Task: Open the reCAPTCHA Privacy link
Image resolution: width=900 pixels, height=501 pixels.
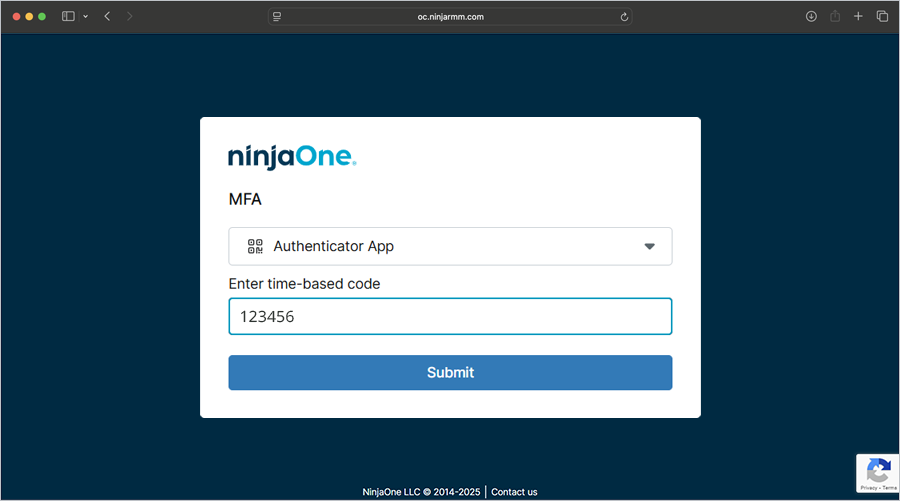Action: (x=867, y=486)
